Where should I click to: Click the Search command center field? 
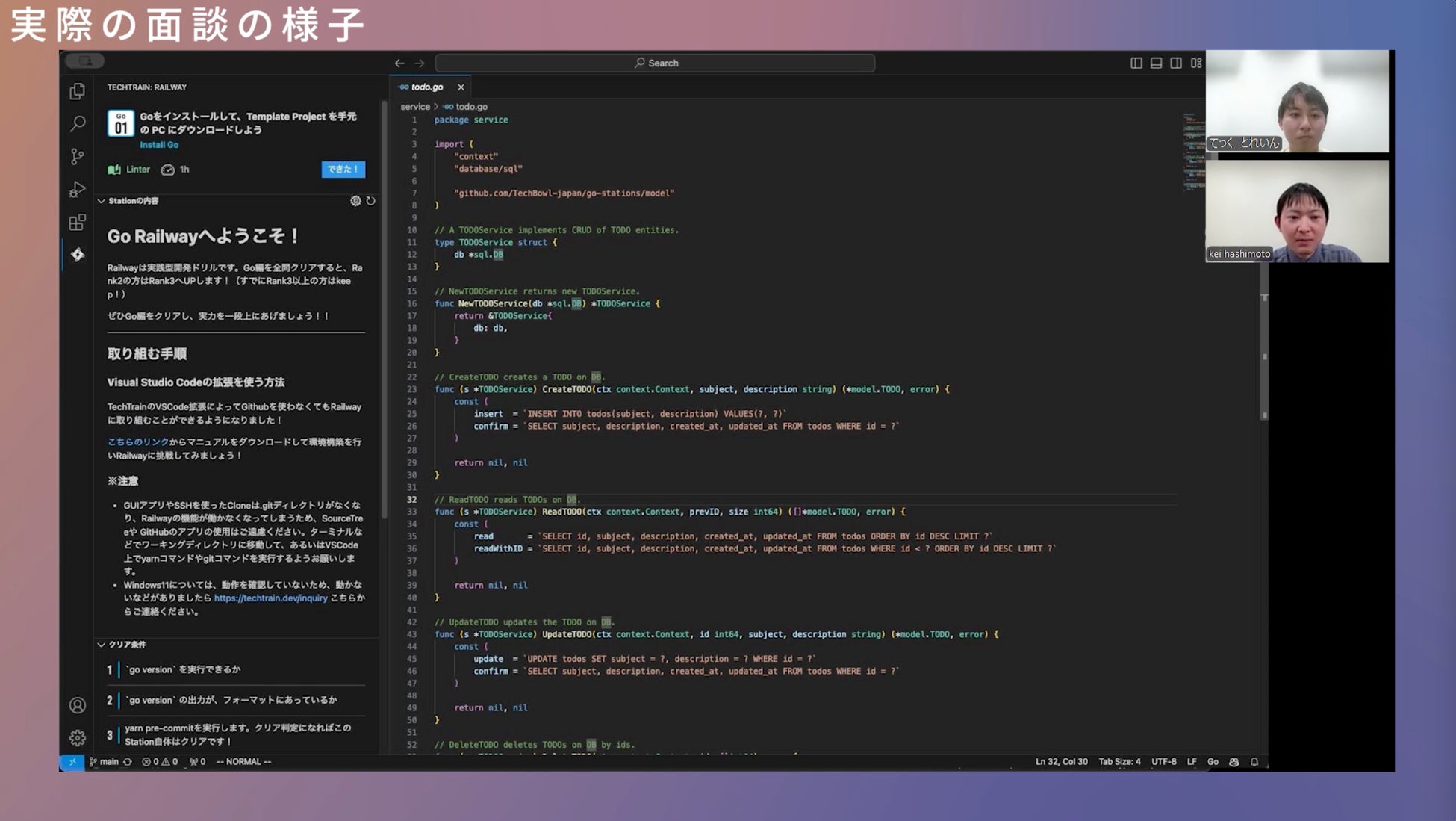pyautogui.click(x=655, y=63)
